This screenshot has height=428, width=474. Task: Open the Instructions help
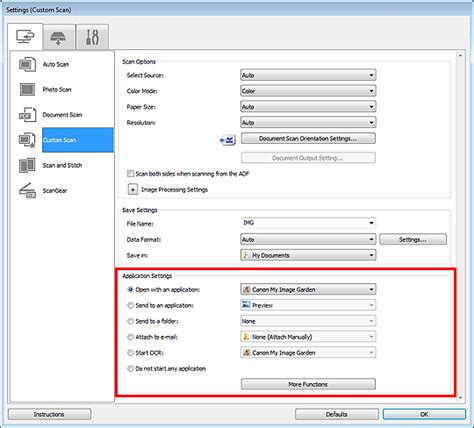coord(49,414)
